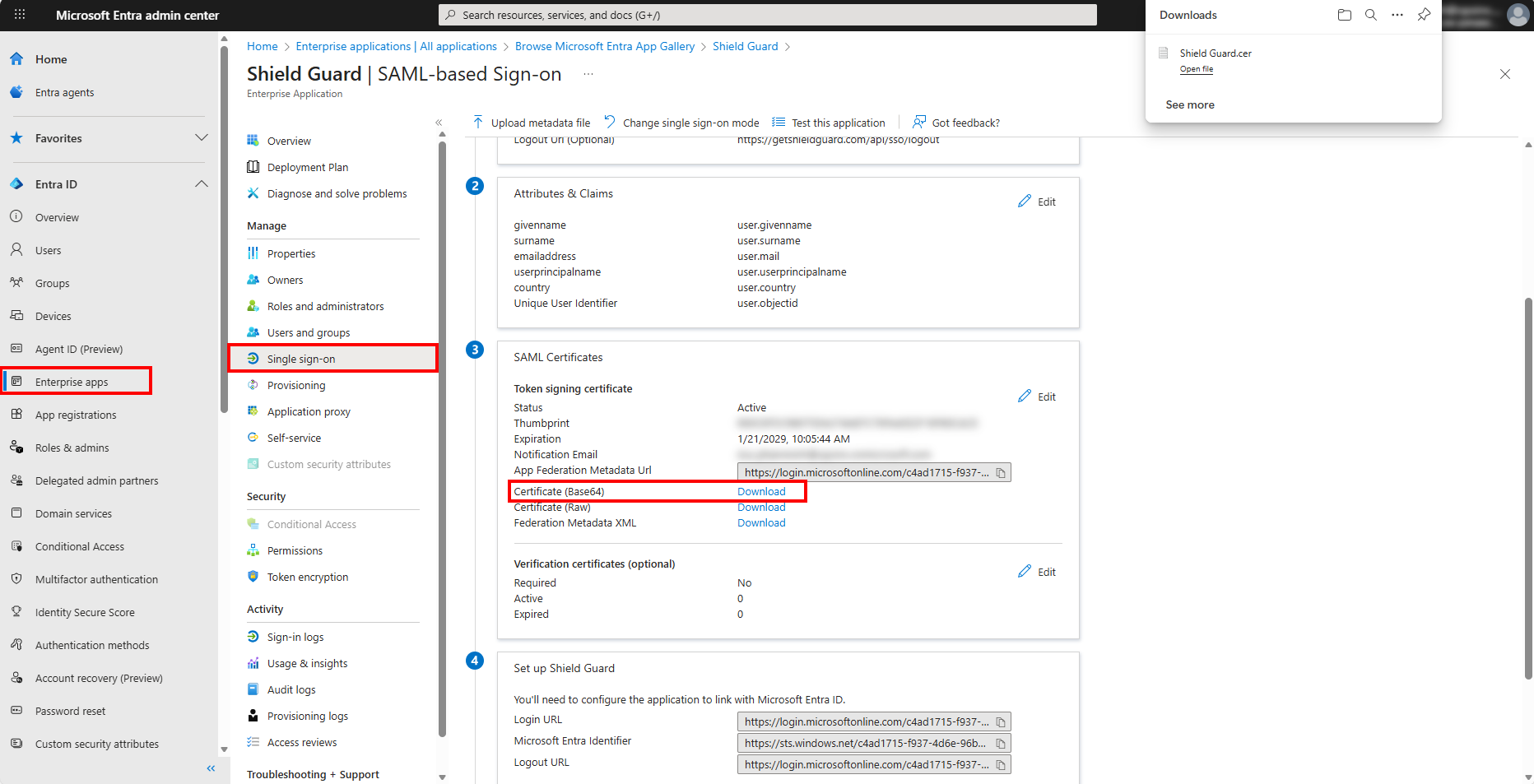The height and width of the screenshot is (784, 1534).
Task: Copy the App Federation Metadata Url
Action: tap(1001, 473)
